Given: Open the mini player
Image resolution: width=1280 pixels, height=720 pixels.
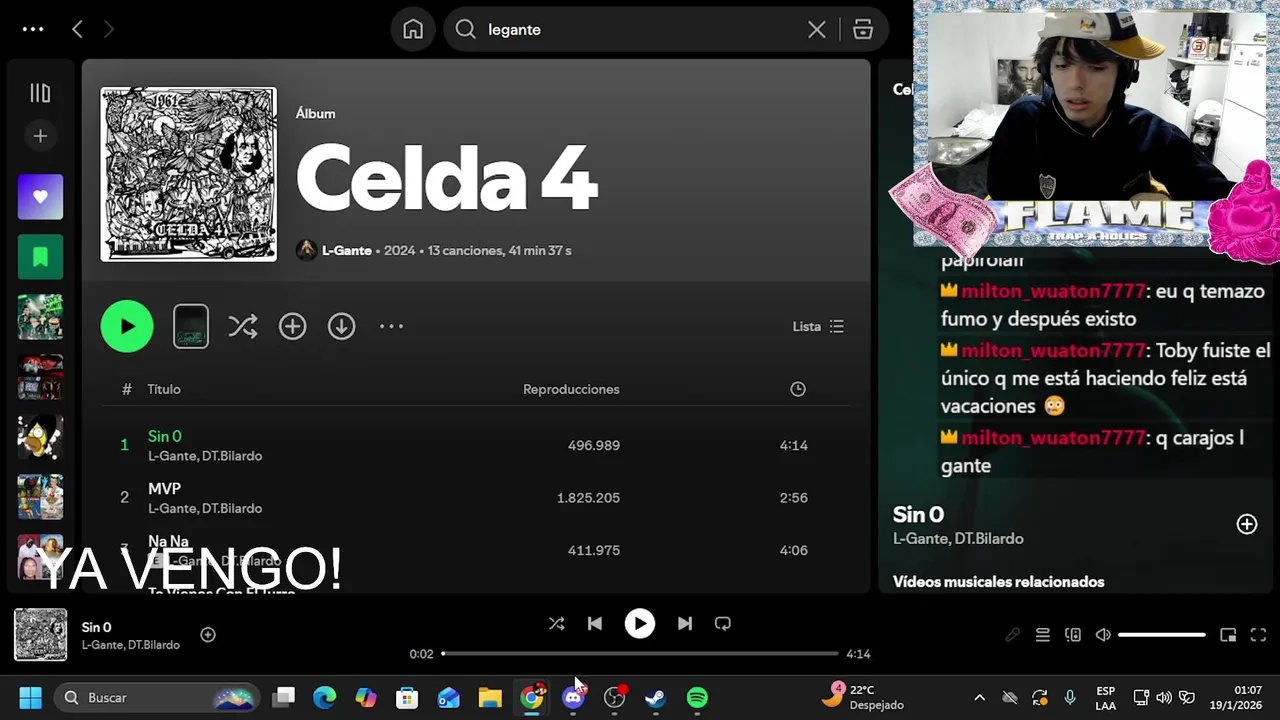Looking at the screenshot, I should coord(1228,635).
